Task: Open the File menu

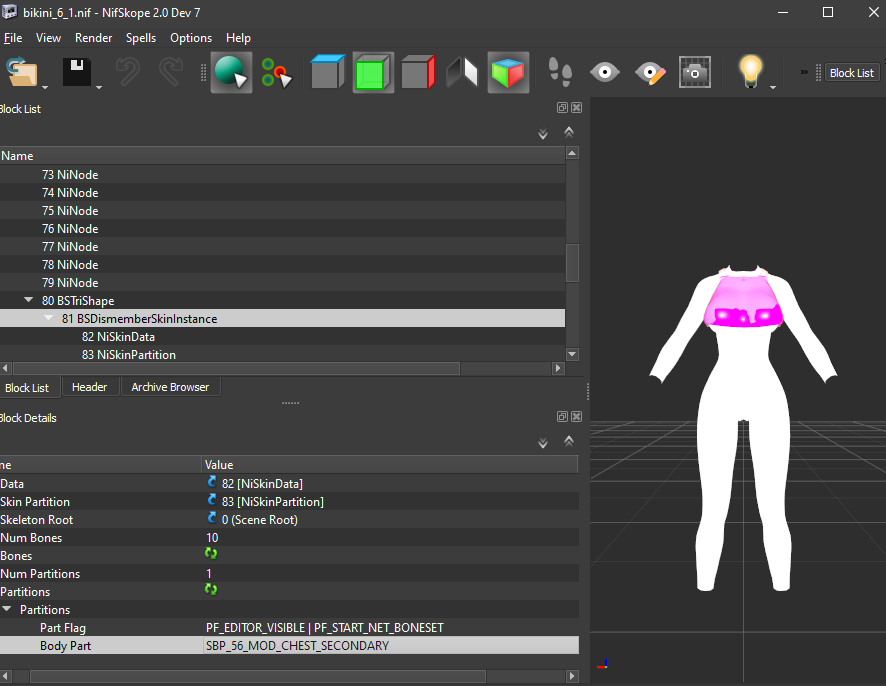Action: [x=13, y=38]
